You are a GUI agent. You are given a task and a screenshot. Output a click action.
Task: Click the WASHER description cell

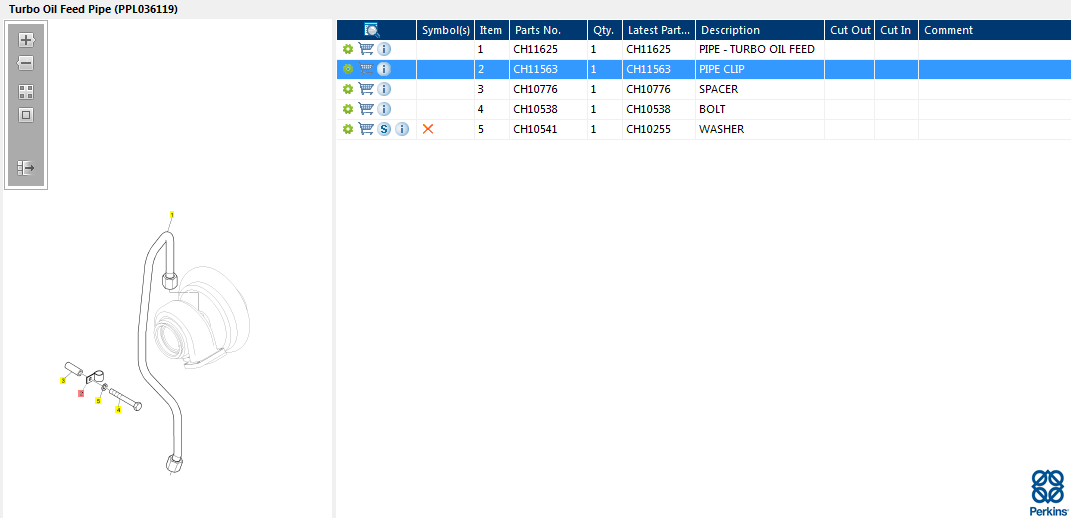[x=760, y=128]
